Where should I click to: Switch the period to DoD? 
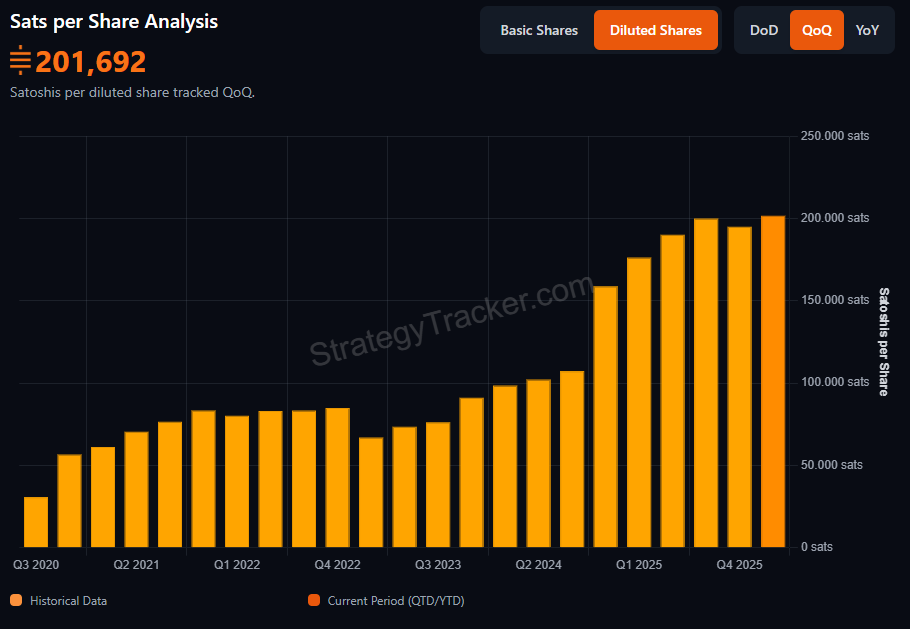(764, 30)
